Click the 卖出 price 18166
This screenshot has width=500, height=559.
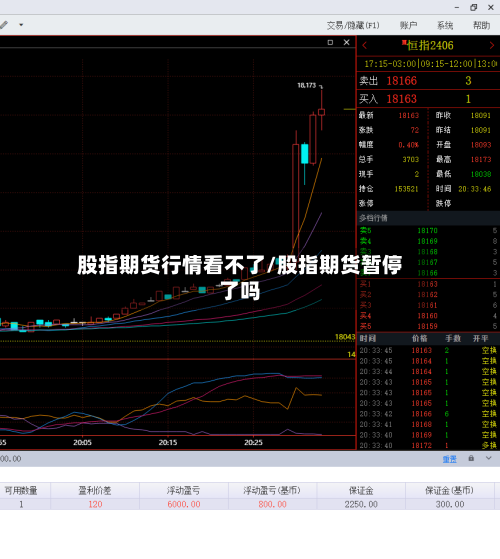coord(401,81)
